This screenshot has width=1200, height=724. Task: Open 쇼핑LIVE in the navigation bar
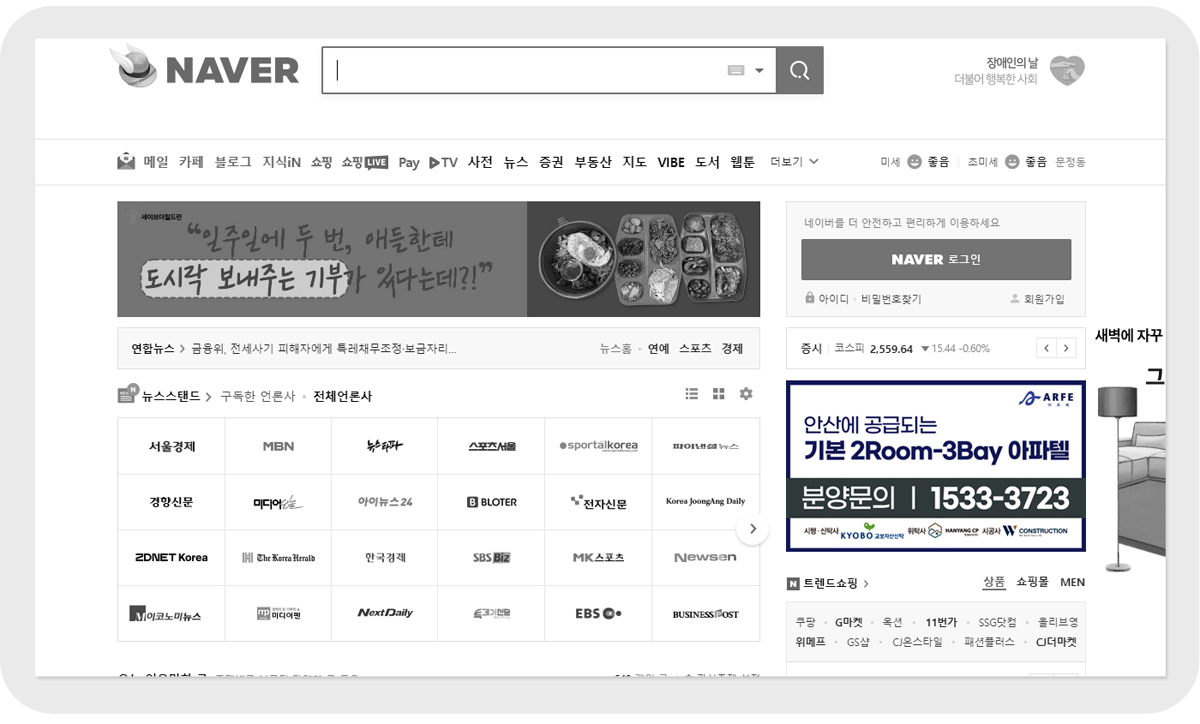click(364, 162)
